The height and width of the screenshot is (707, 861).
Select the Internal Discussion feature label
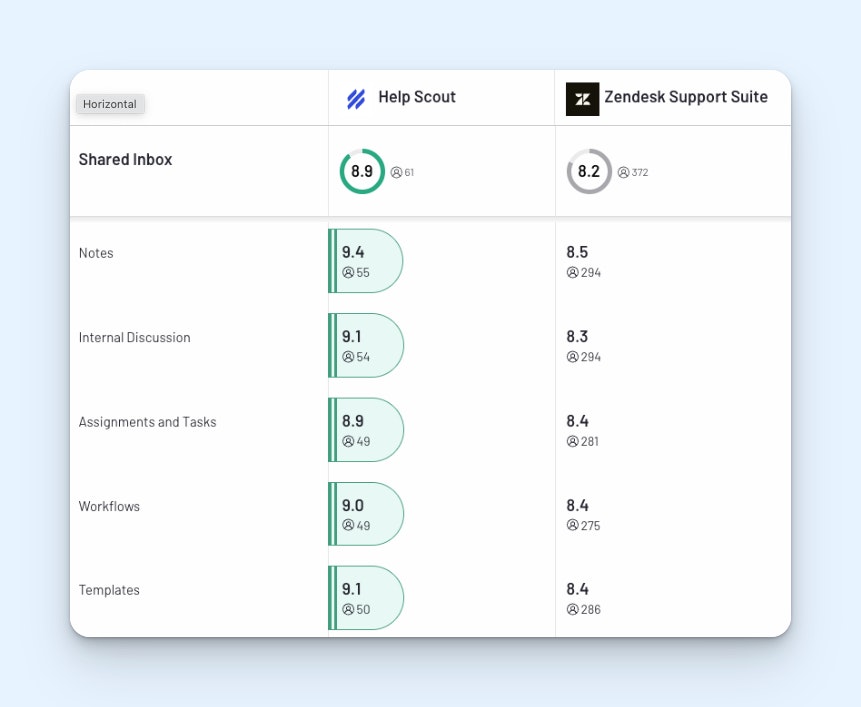[x=135, y=338]
